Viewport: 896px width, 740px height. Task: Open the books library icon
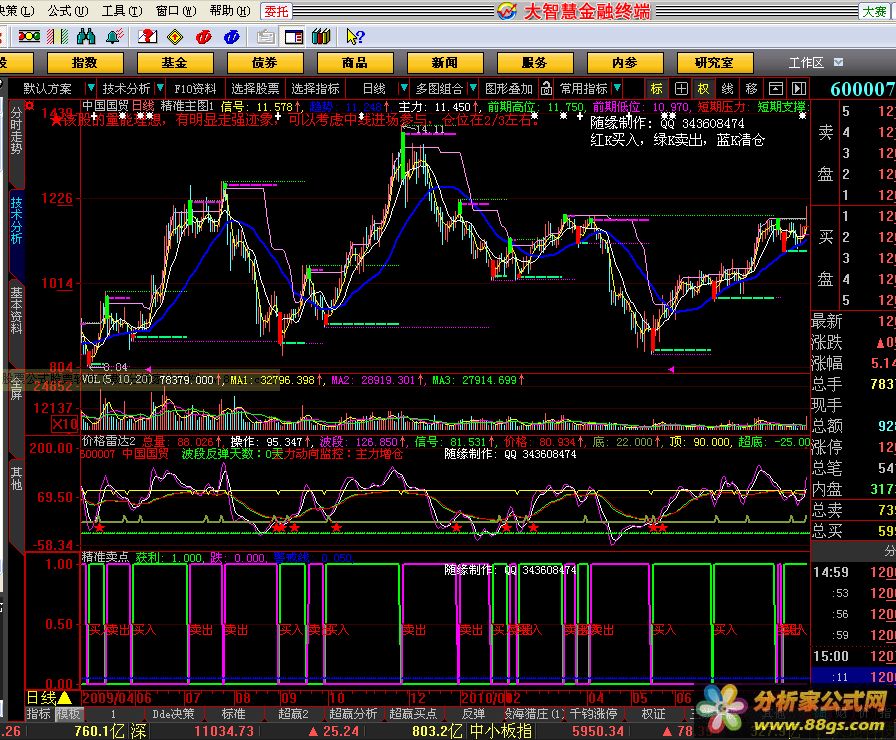tap(321, 37)
